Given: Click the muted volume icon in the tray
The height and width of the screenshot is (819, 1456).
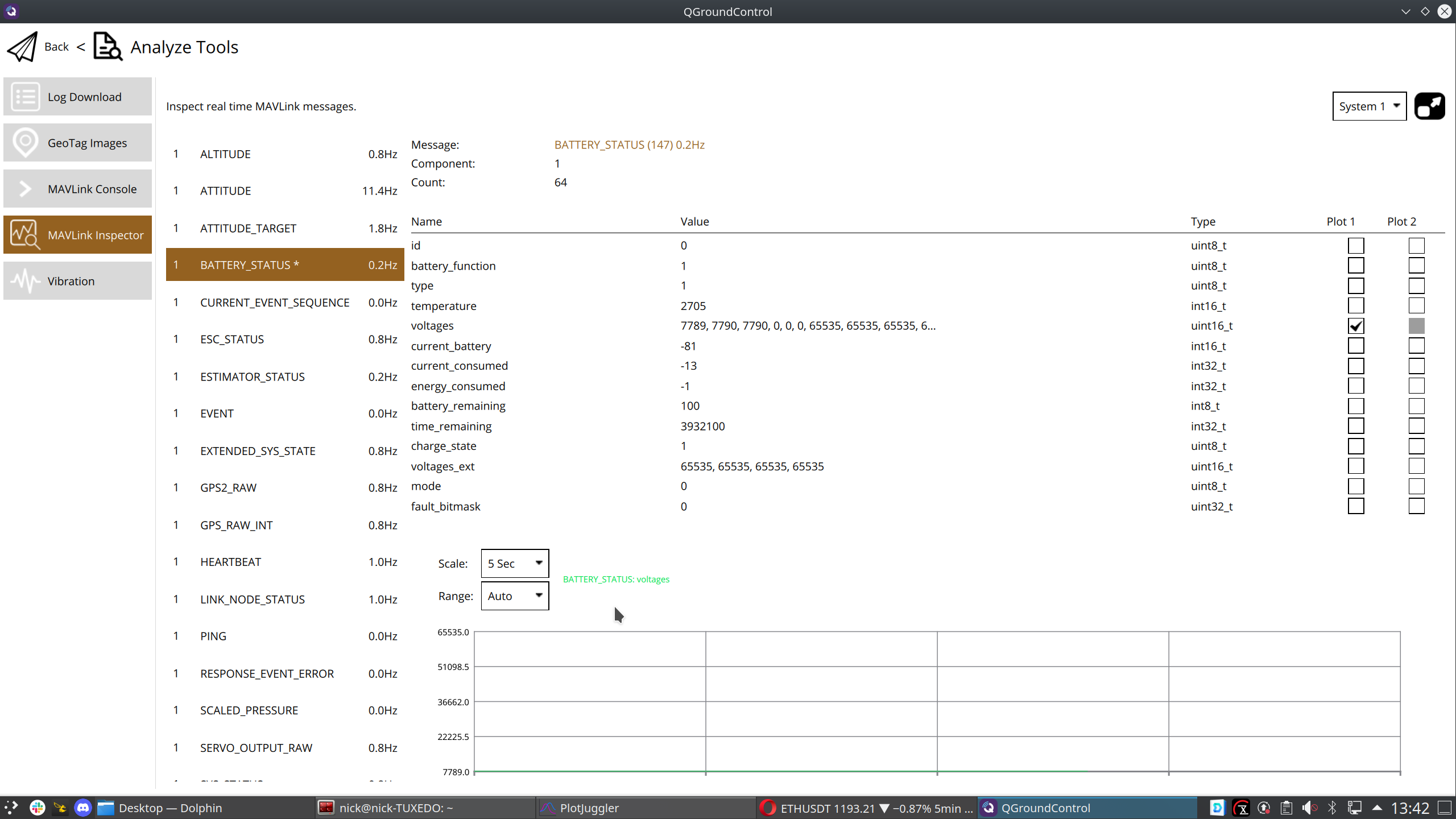Looking at the screenshot, I should click(1310, 808).
